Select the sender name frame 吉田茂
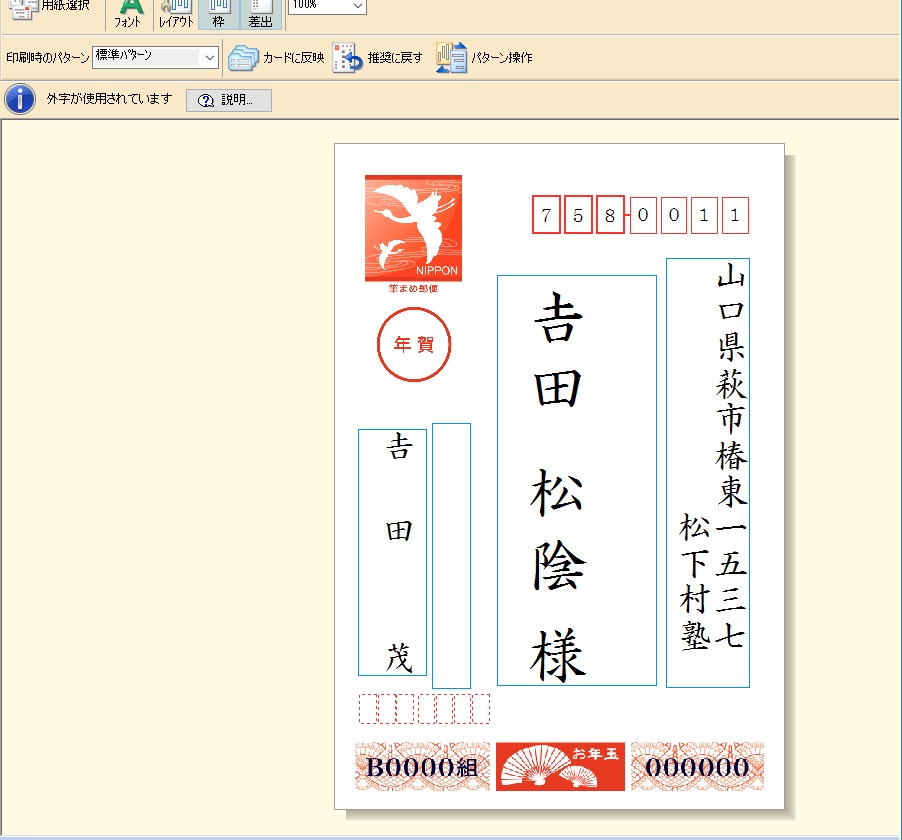 tap(393, 552)
